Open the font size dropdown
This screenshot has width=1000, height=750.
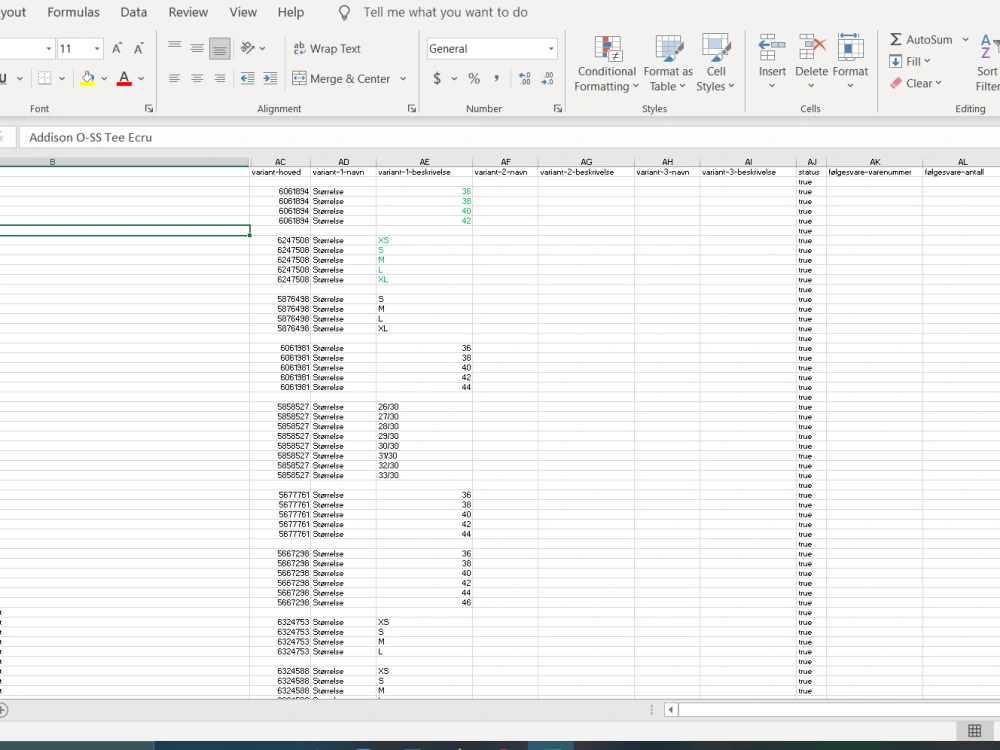pos(96,47)
